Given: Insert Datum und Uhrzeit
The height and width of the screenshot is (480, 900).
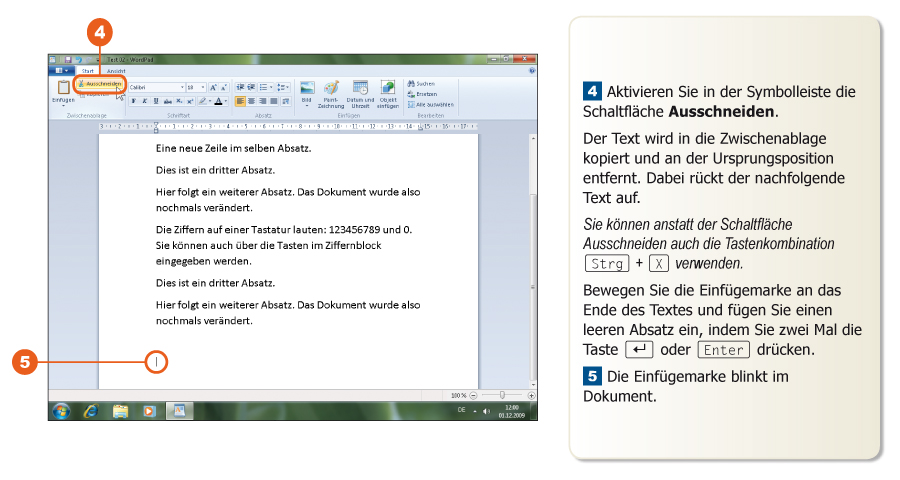Looking at the screenshot, I should coord(360,90).
